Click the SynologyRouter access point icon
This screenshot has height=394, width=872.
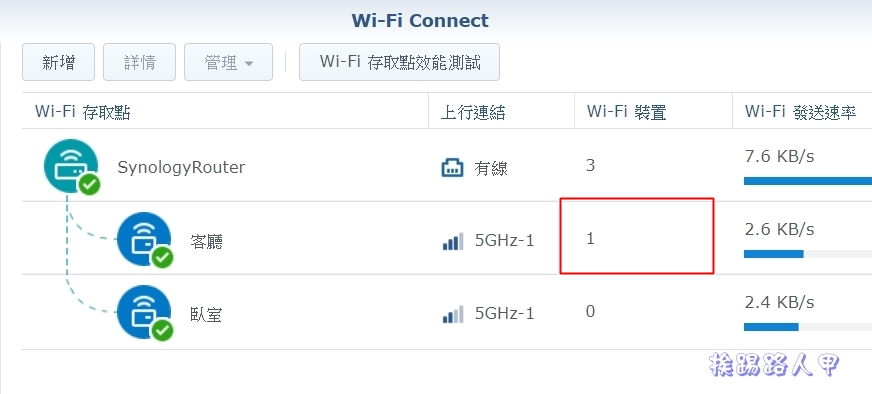coord(71,166)
